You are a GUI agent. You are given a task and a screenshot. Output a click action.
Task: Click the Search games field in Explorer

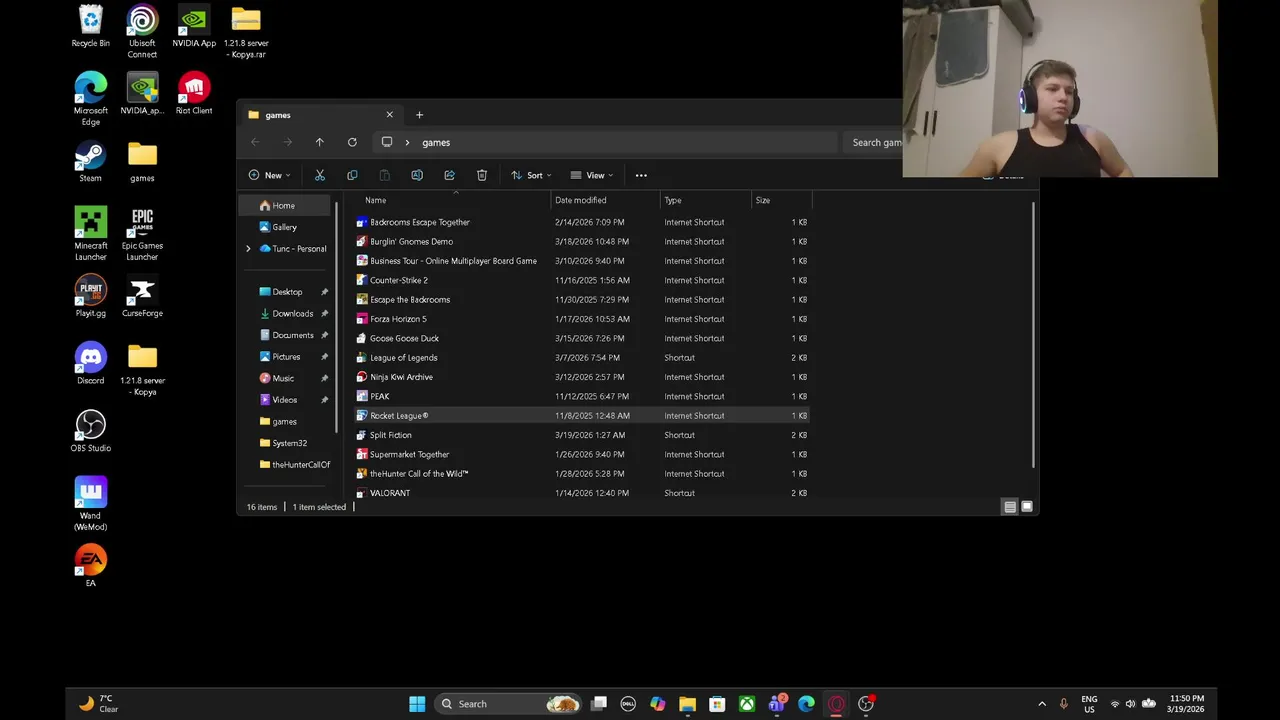point(875,142)
